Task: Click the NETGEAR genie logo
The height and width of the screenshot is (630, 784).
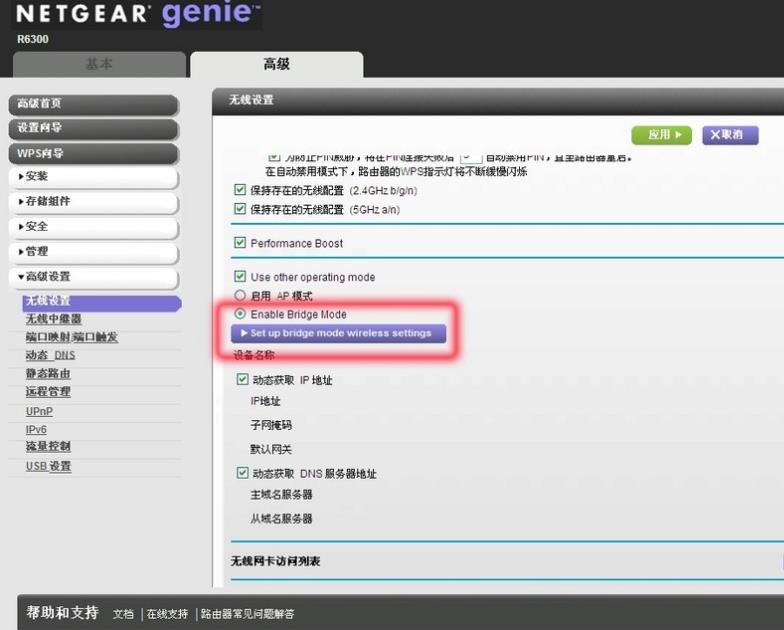Action: (135, 16)
